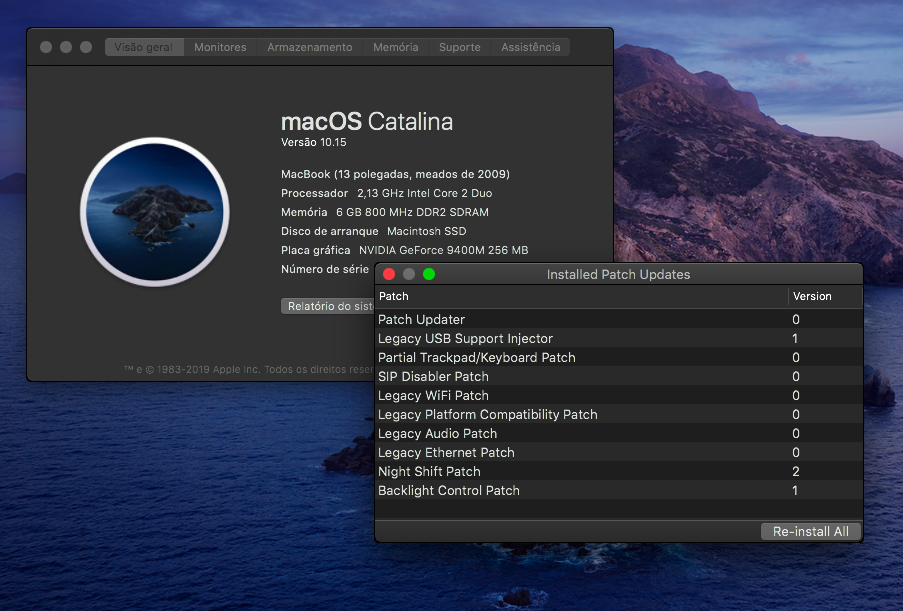Click the Relatório do sistema button
The height and width of the screenshot is (611, 903).
point(328,306)
